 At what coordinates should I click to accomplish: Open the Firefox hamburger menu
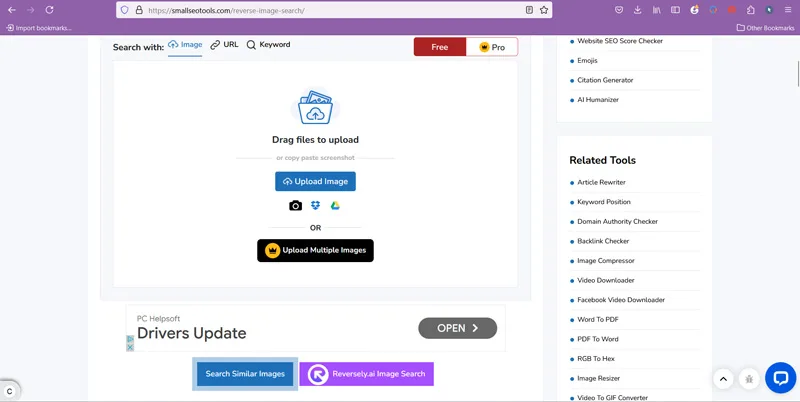pos(788,10)
